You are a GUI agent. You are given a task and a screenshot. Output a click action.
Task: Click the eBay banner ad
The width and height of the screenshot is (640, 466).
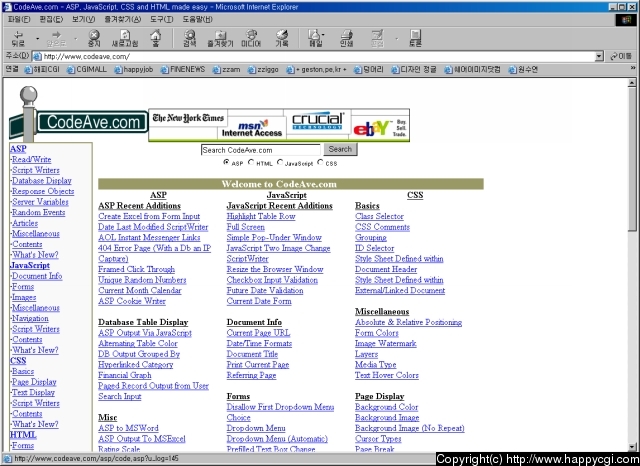pyautogui.click(x=380, y=127)
